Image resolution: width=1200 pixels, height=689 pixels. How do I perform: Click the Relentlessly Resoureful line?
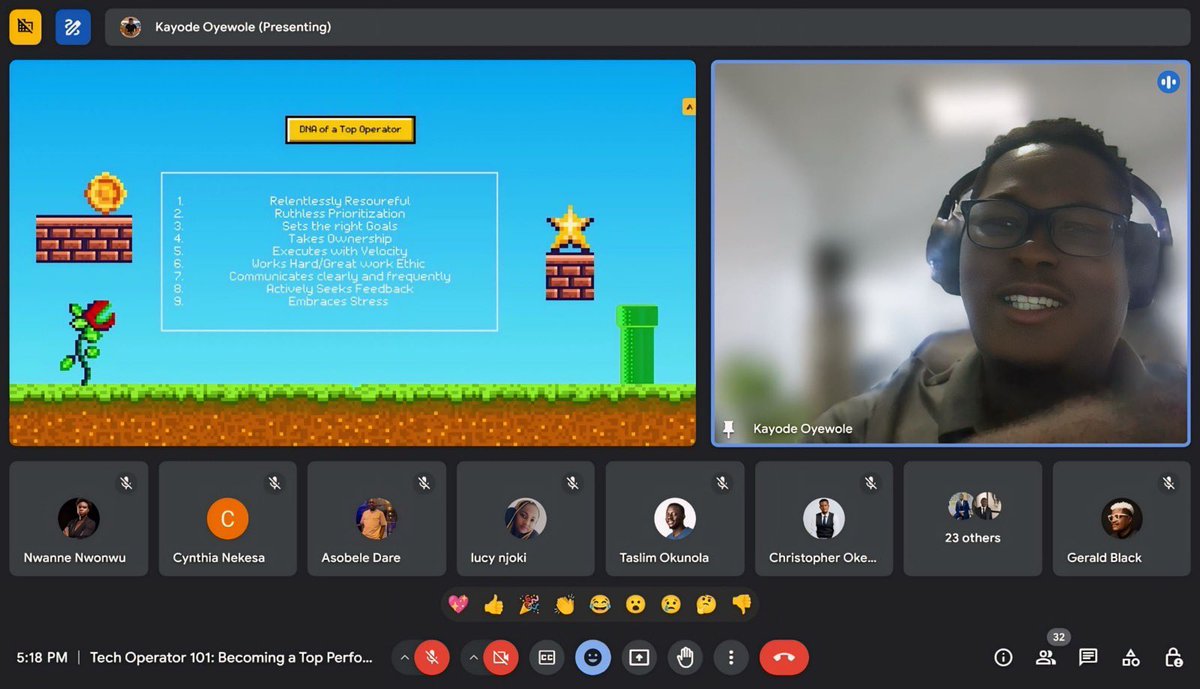[340, 201]
